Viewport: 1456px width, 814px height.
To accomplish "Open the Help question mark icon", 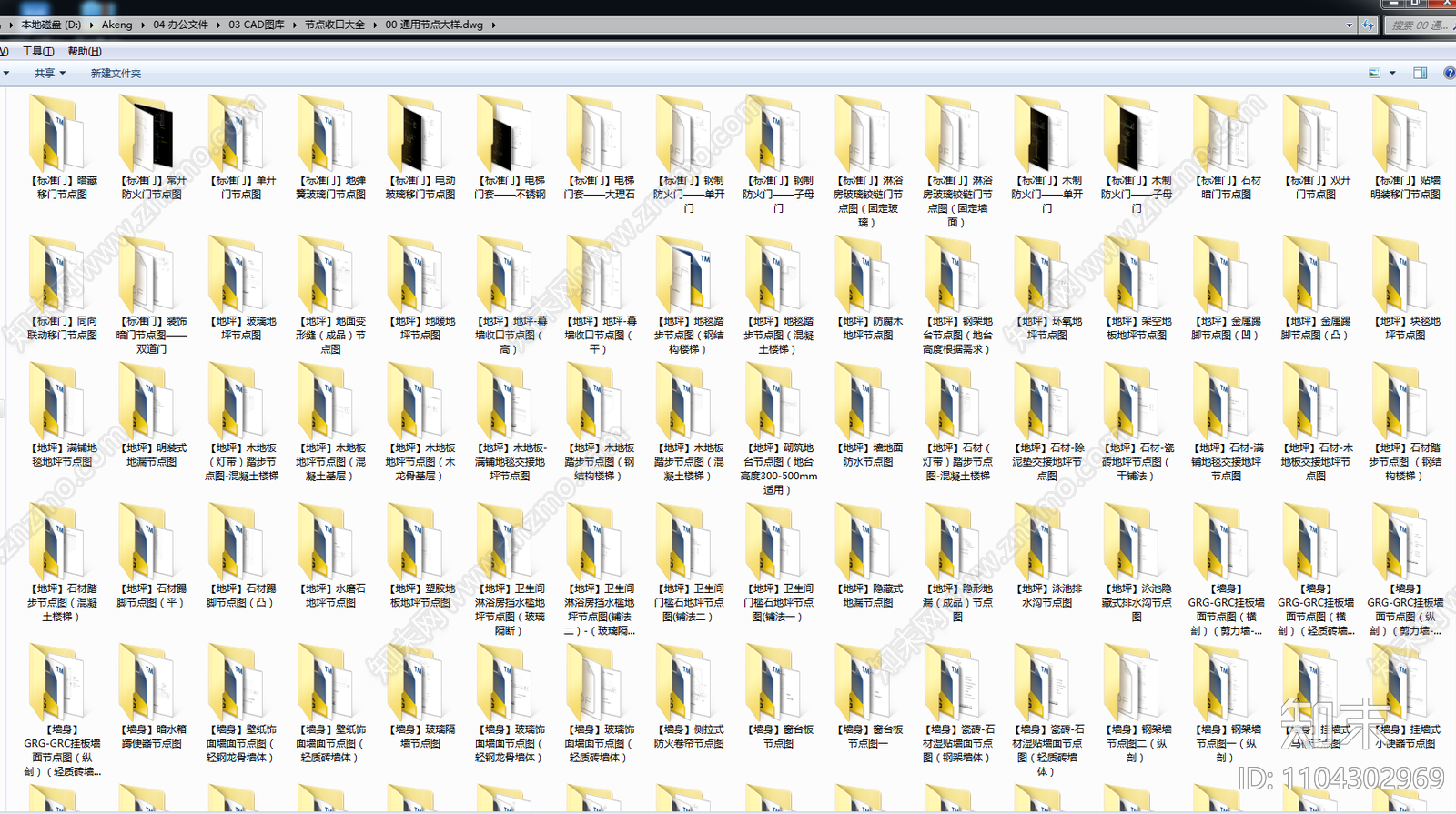I will click(x=1449, y=74).
